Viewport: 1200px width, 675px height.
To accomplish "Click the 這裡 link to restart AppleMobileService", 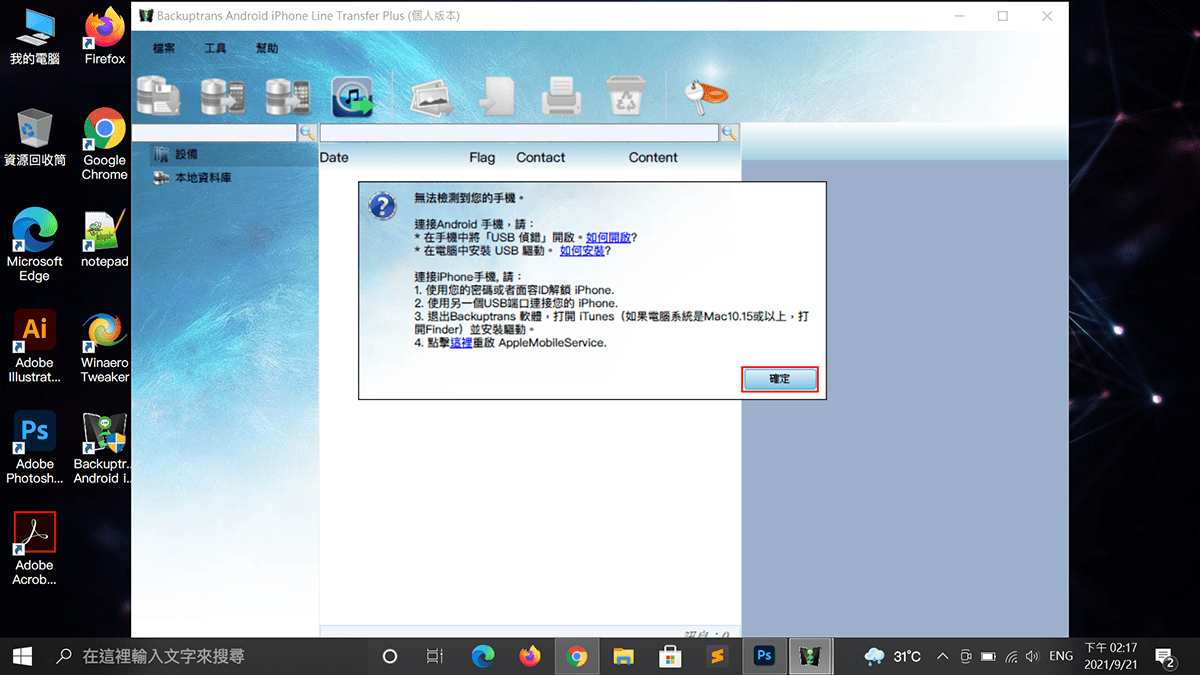I will click(x=461, y=342).
